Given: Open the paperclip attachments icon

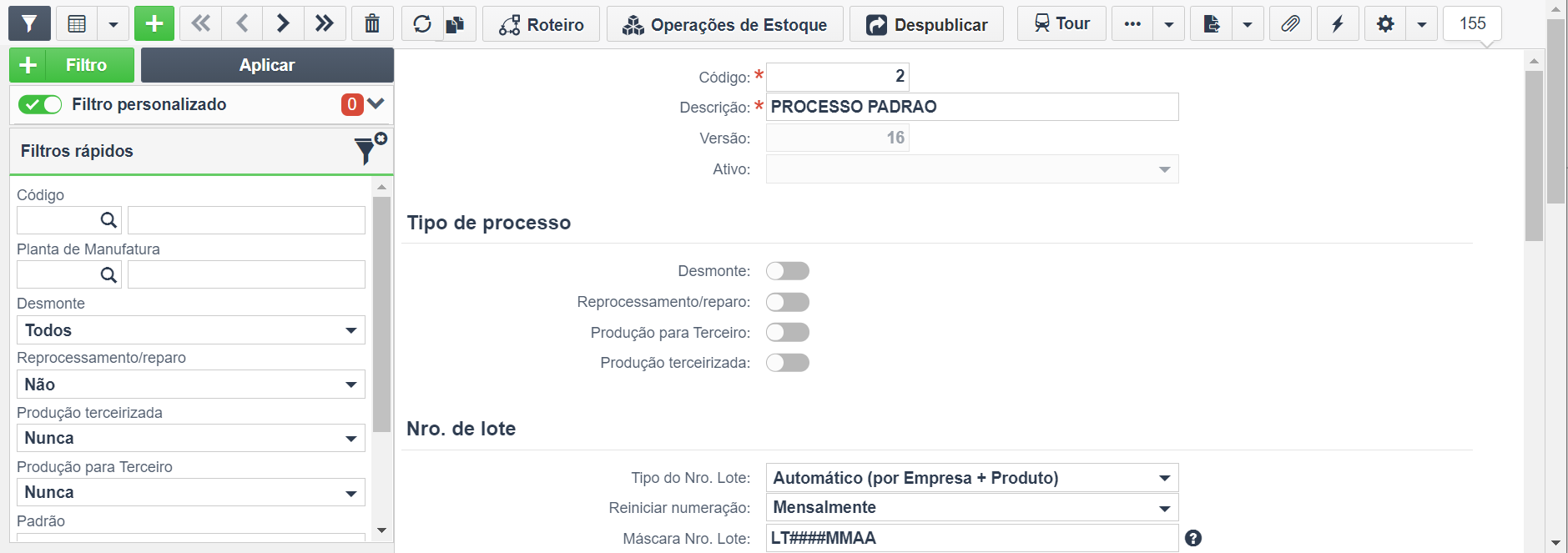Looking at the screenshot, I should [x=1290, y=24].
